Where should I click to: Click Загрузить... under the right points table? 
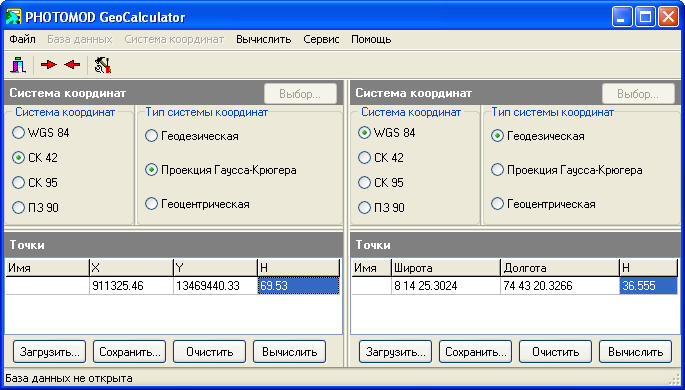point(395,352)
